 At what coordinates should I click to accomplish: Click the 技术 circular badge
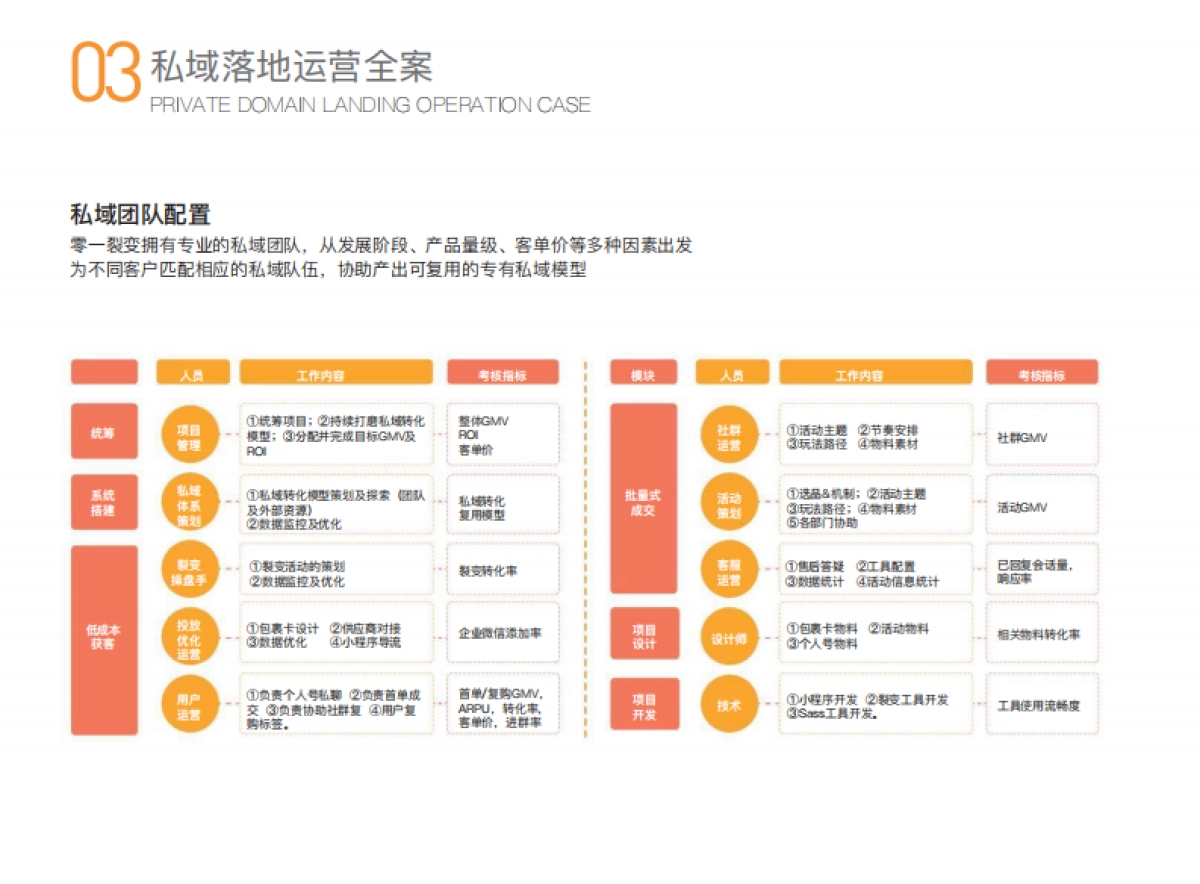tap(729, 704)
